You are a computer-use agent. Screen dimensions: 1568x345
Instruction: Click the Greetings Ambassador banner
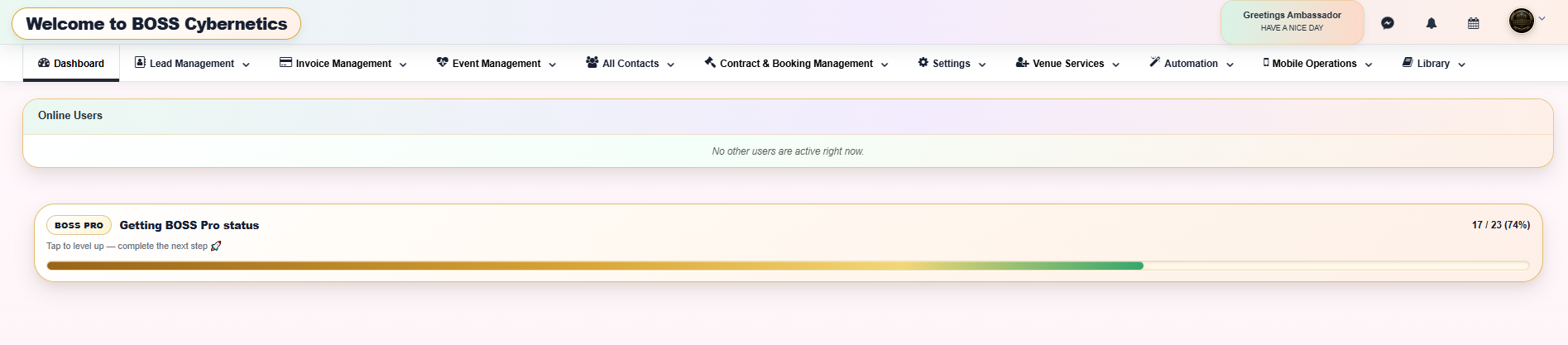1292,22
